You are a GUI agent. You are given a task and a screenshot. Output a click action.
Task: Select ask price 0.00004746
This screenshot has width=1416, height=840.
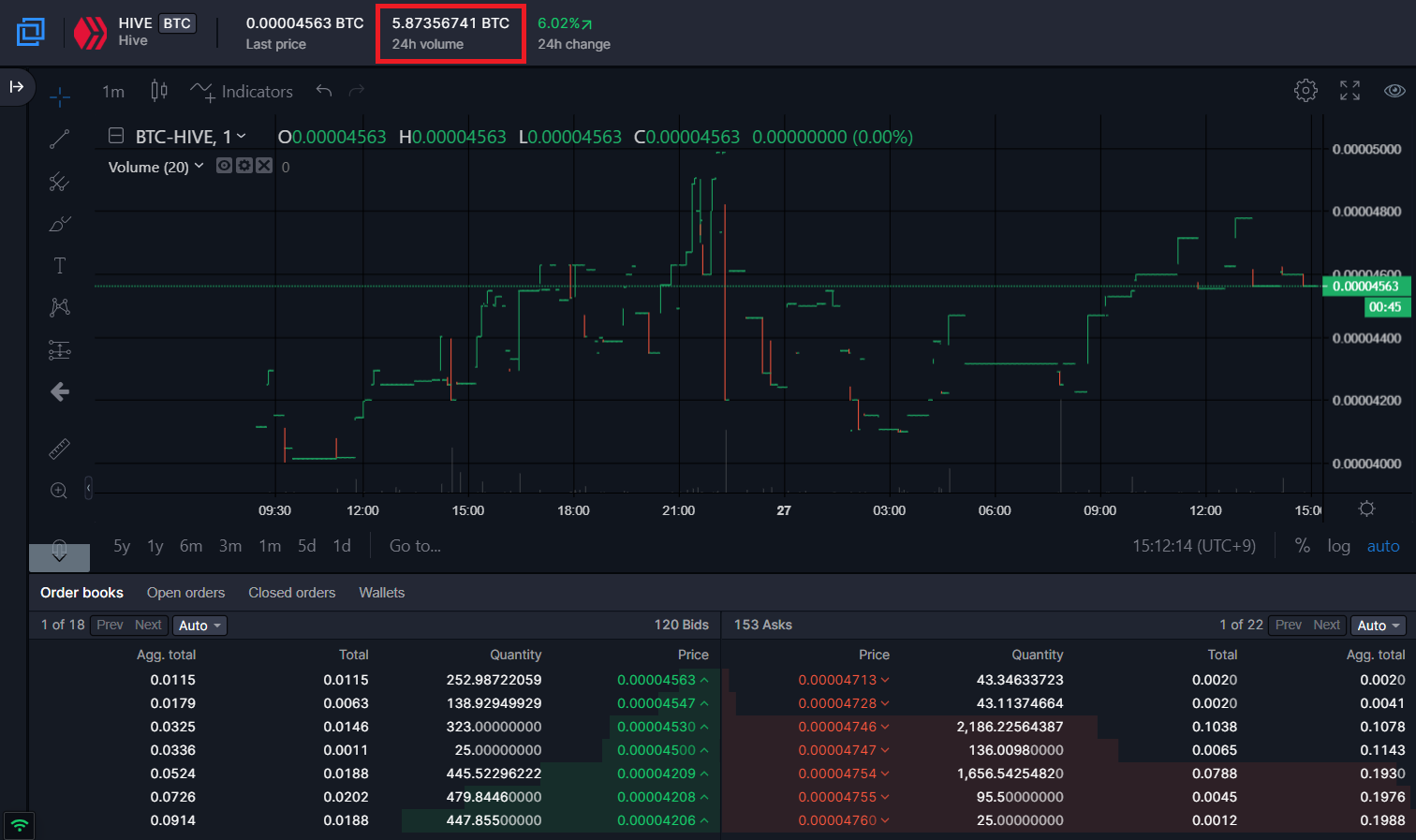tap(837, 727)
